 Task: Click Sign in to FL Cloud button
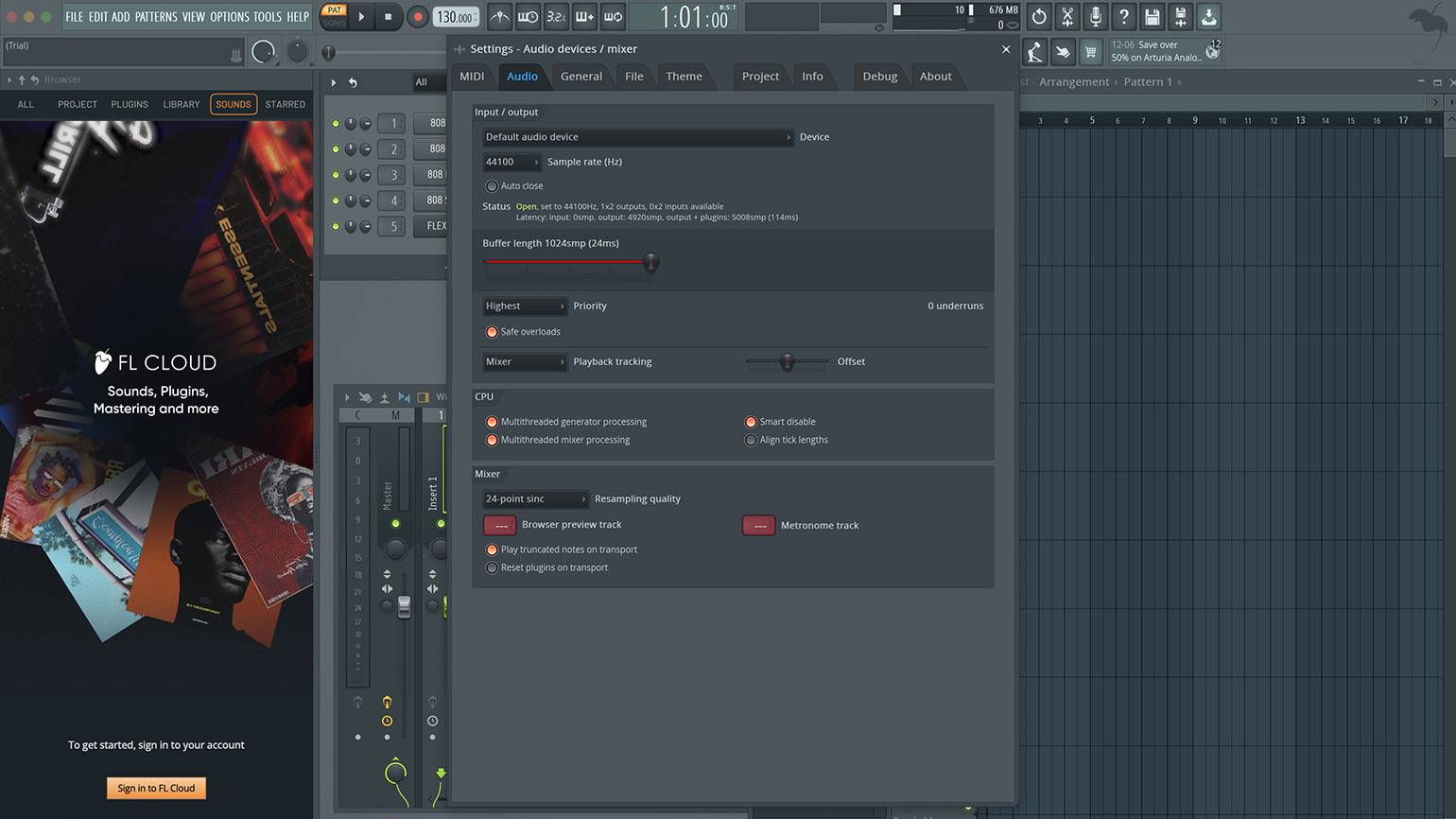pyautogui.click(x=156, y=788)
